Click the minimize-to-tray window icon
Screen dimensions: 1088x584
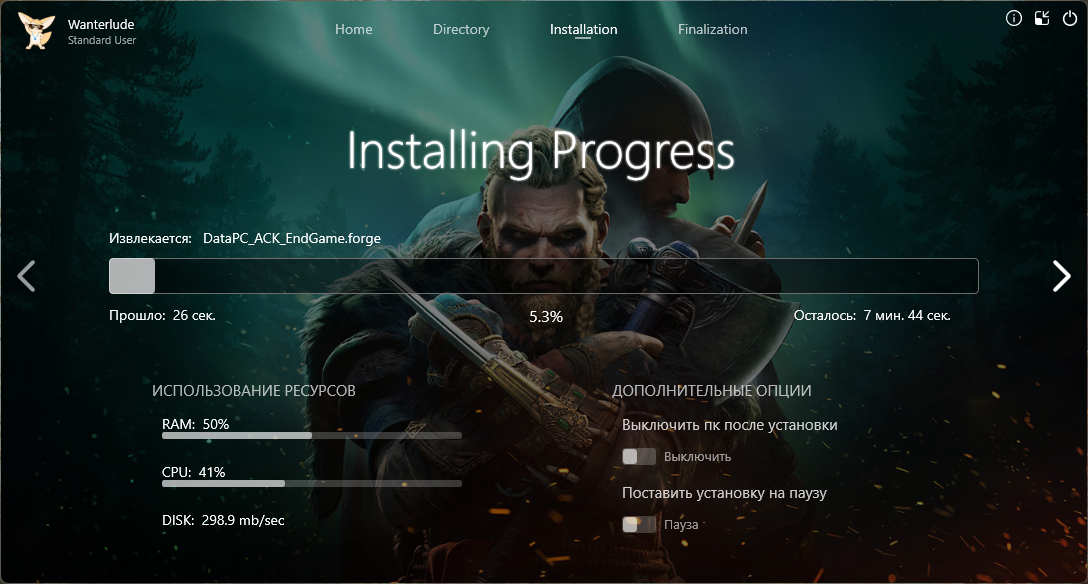[1042, 18]
